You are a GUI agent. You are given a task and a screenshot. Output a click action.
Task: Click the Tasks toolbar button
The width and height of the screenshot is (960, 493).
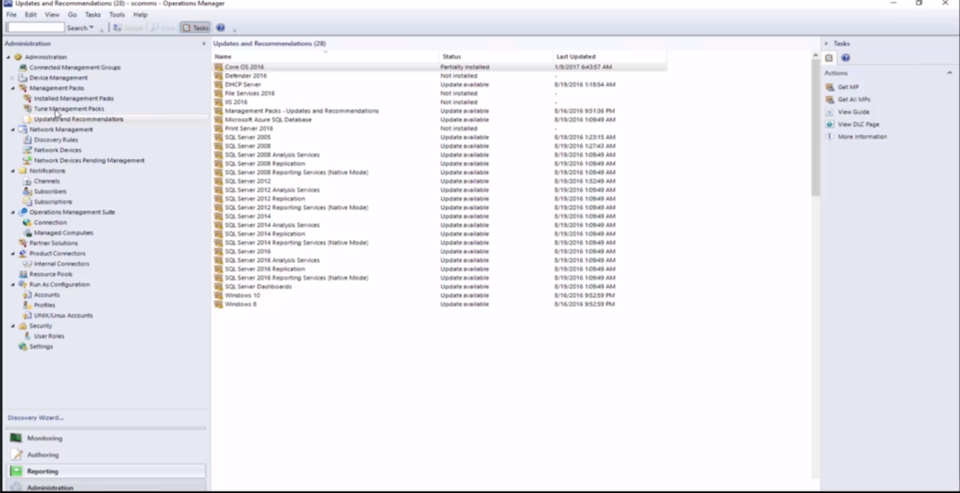(x=195, y=28)
